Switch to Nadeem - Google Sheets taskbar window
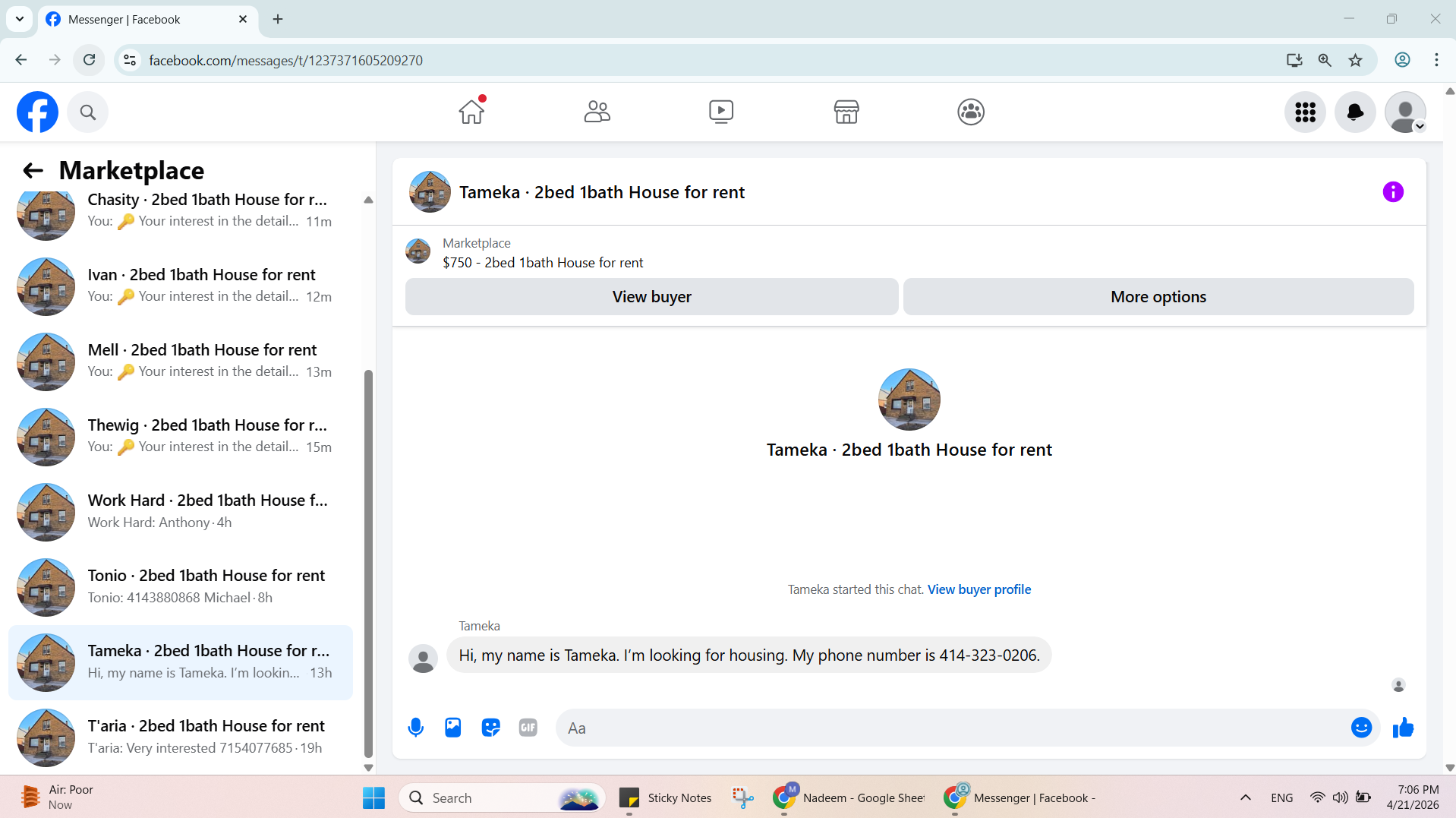Viewport: 1456px width, 818px height. click(x=849, y=797)
